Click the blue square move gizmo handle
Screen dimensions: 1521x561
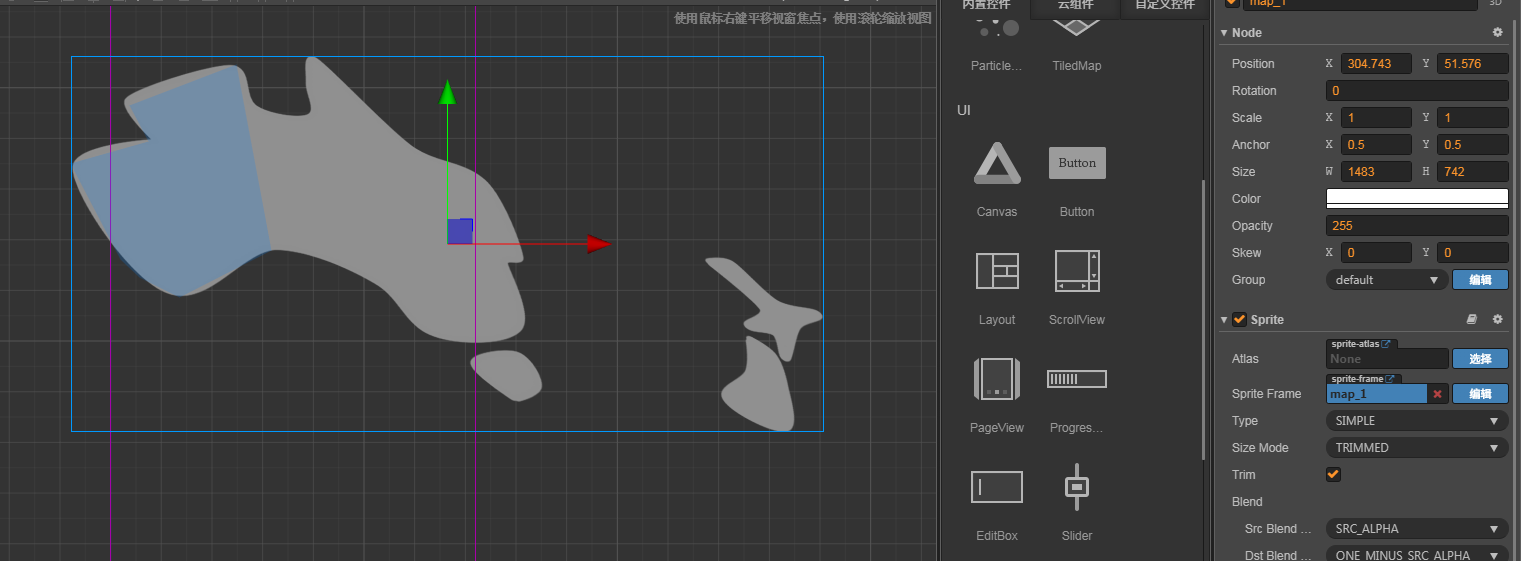click(460, 231)
